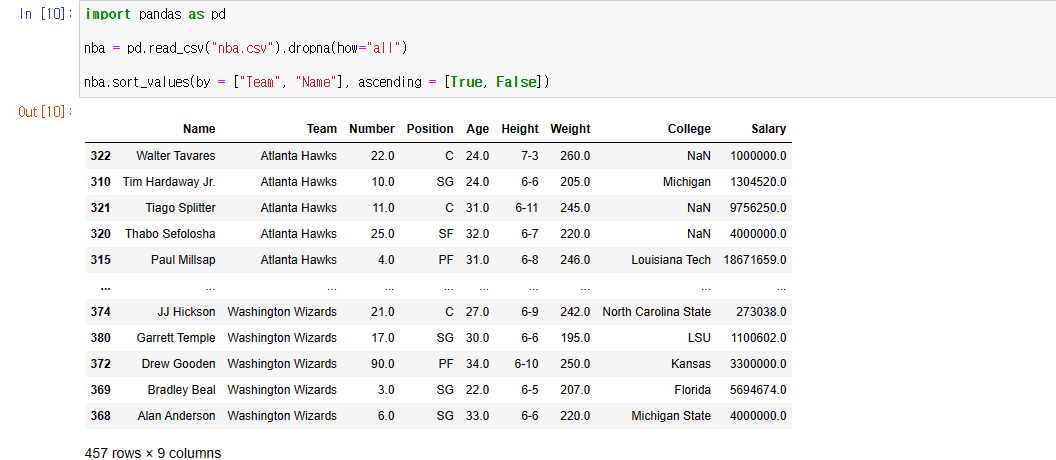Click the Height column header

tap(520, 129)
